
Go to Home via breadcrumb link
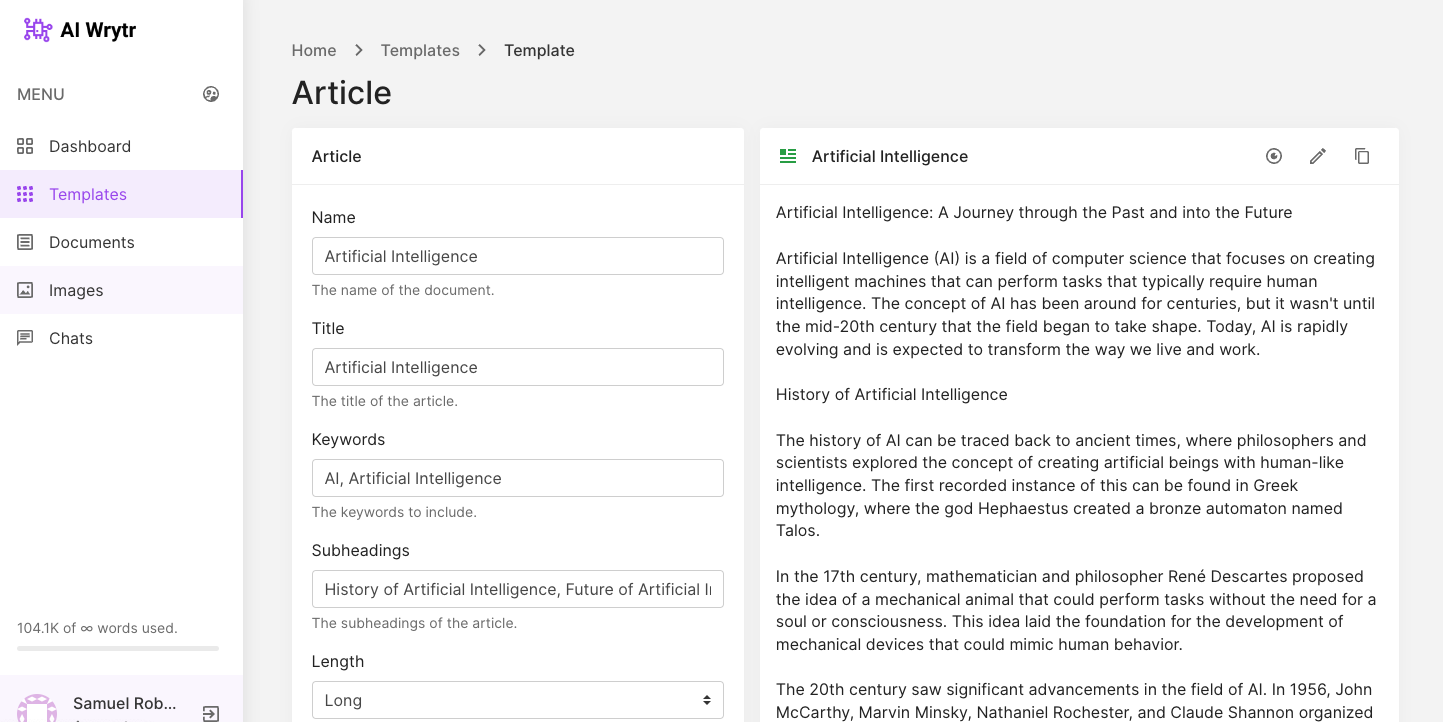point(314,50)
